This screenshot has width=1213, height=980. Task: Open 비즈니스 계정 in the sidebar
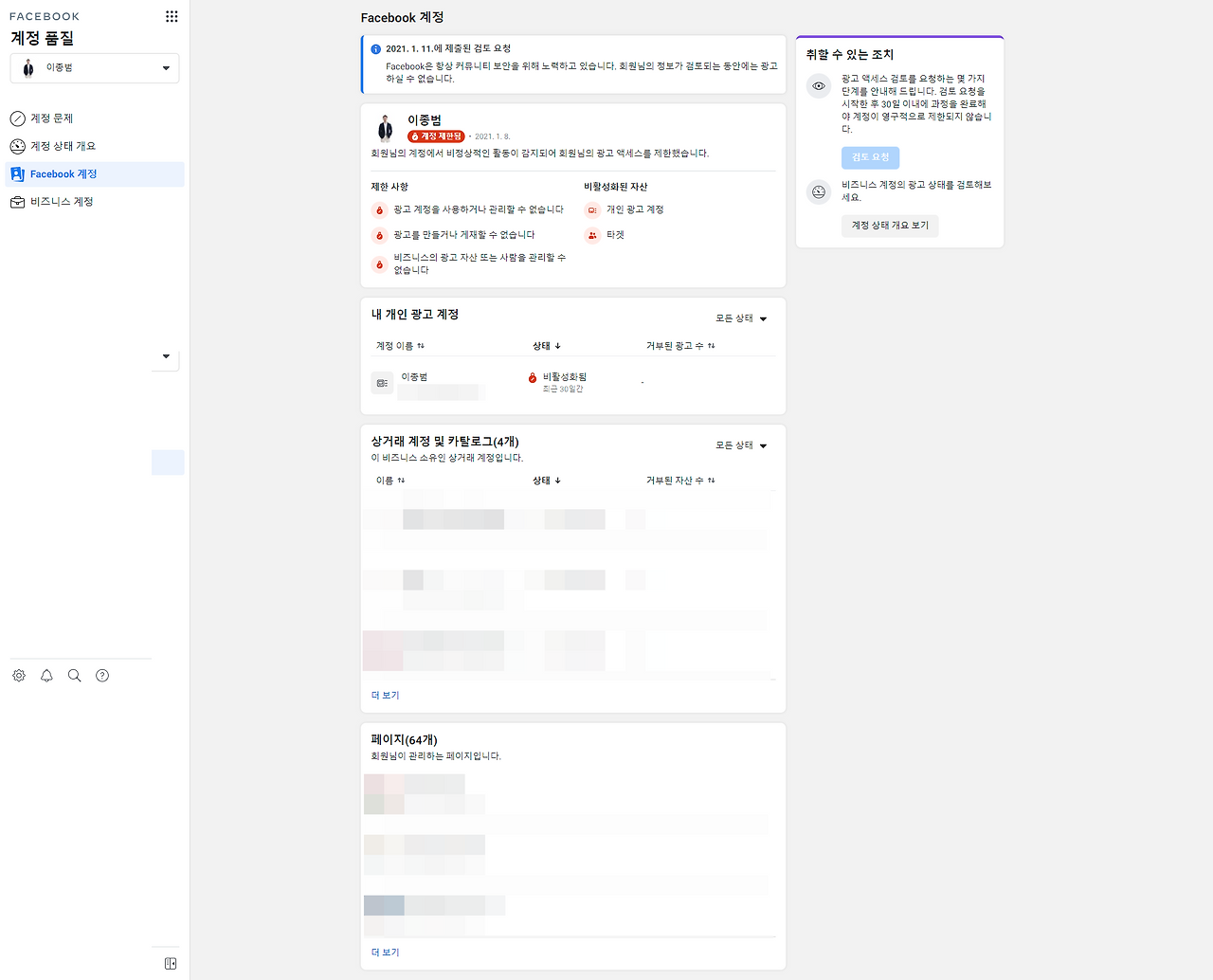tap(95, 202)
